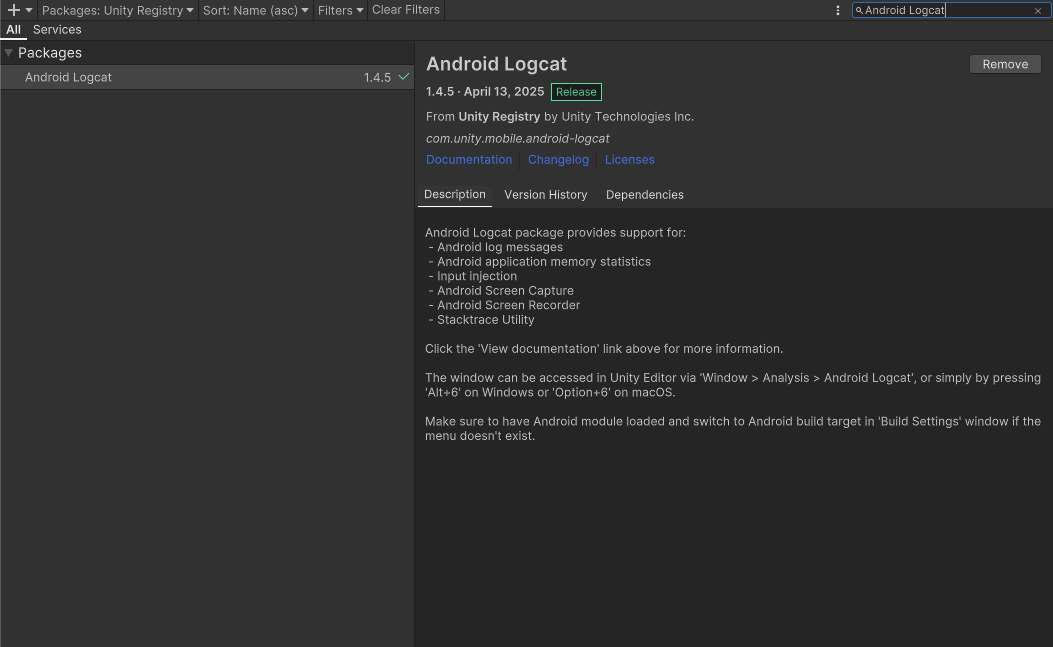The image size is (1053, 647).
Task: Open the Filters dropdown
Action: tap(340, 10)
